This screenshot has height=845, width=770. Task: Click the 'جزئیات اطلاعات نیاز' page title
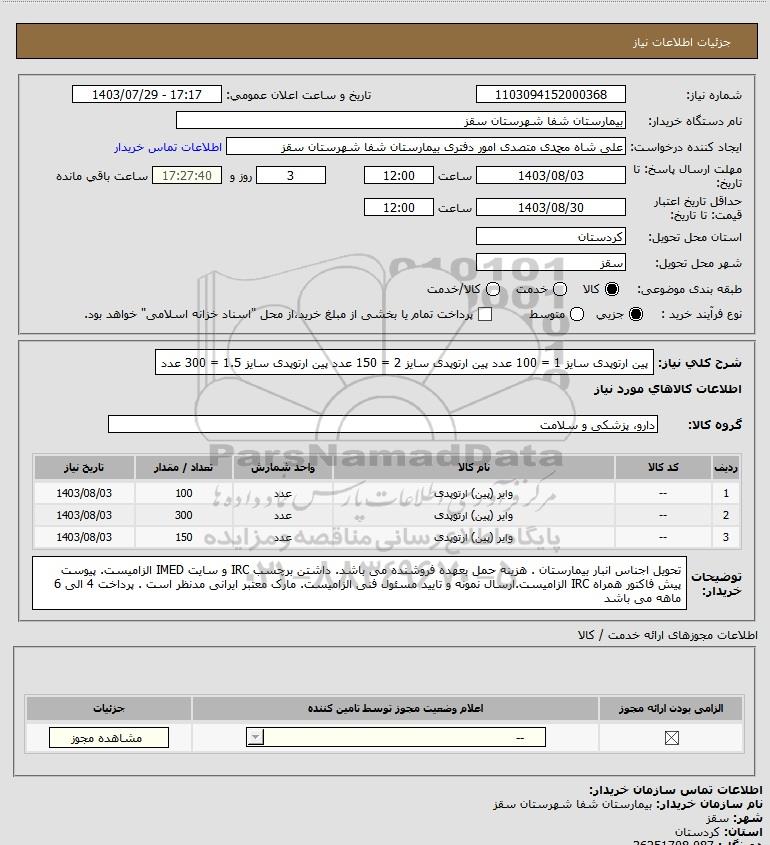[682, 42]
